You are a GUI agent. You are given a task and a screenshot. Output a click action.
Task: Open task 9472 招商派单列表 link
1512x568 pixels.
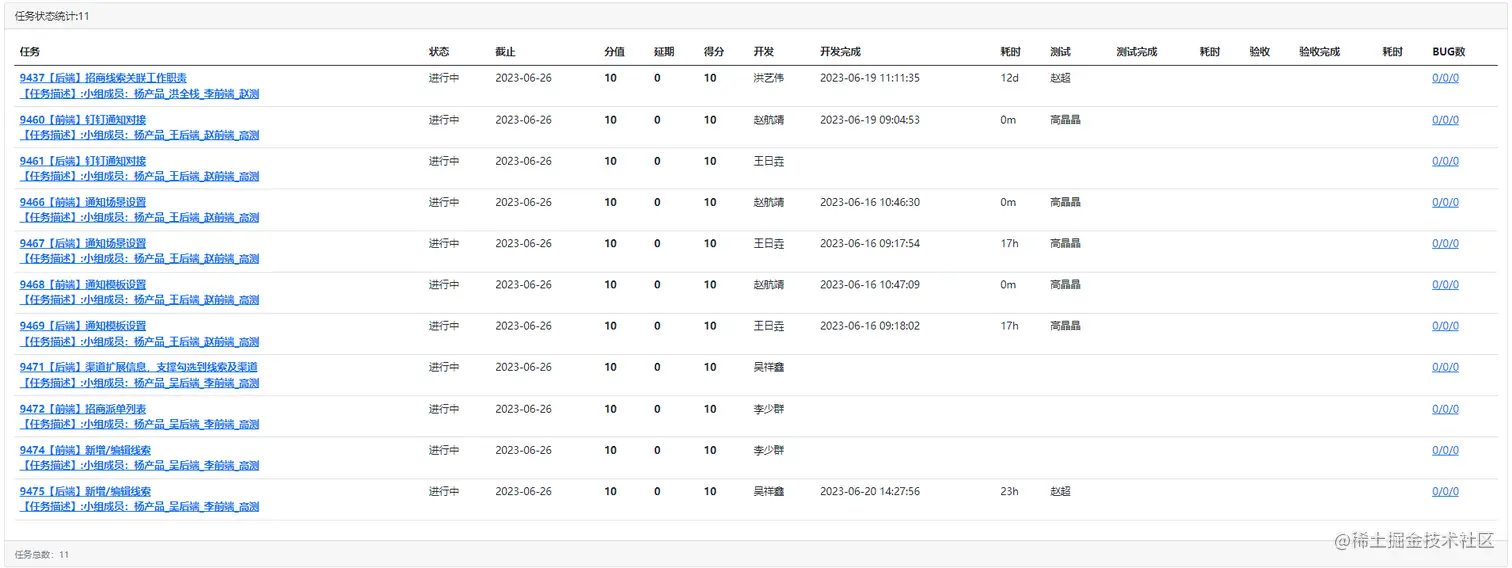click(x=83, y=409)
